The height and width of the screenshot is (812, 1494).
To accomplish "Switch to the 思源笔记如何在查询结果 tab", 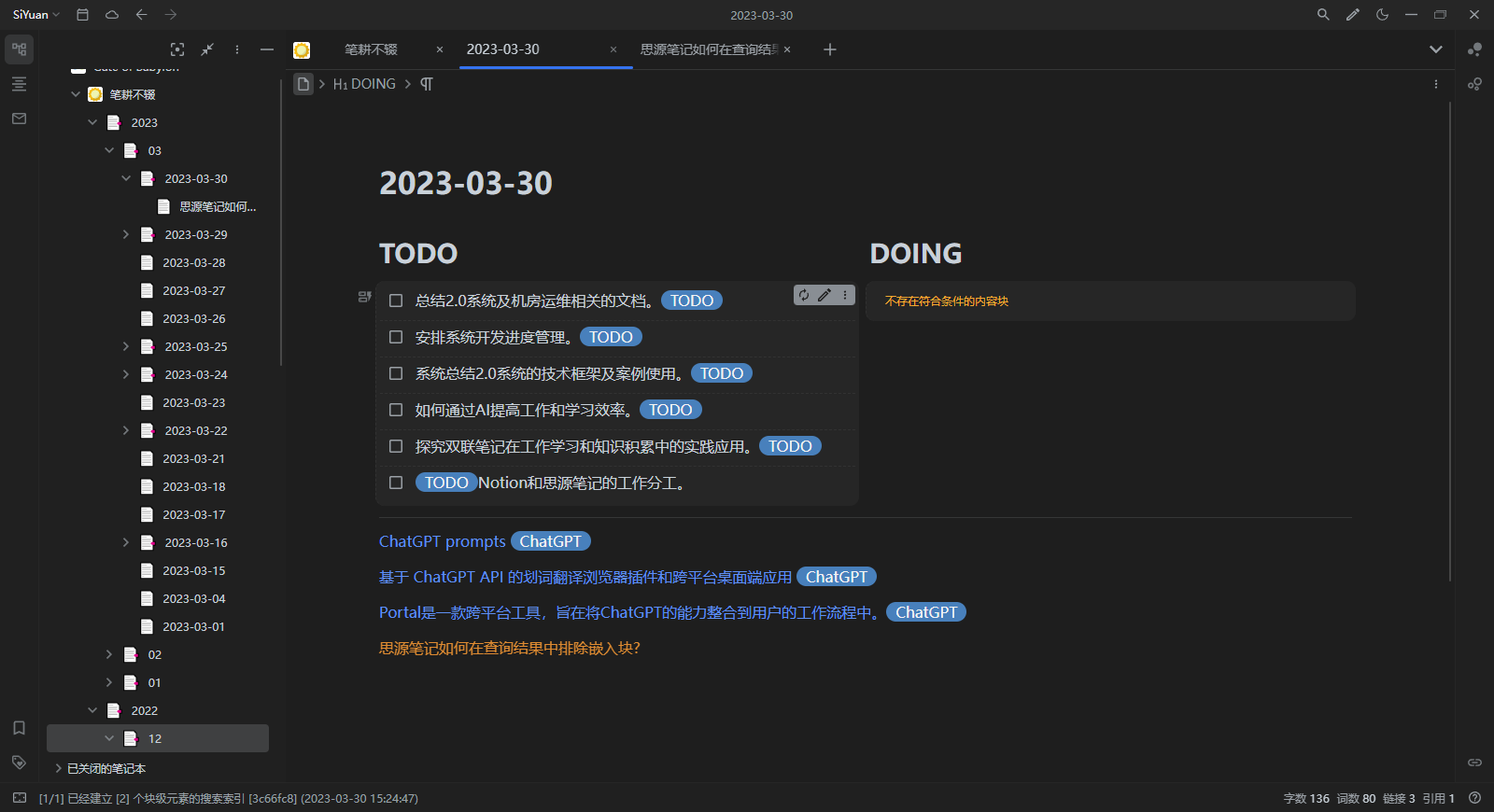I will (x=710, y=49).
